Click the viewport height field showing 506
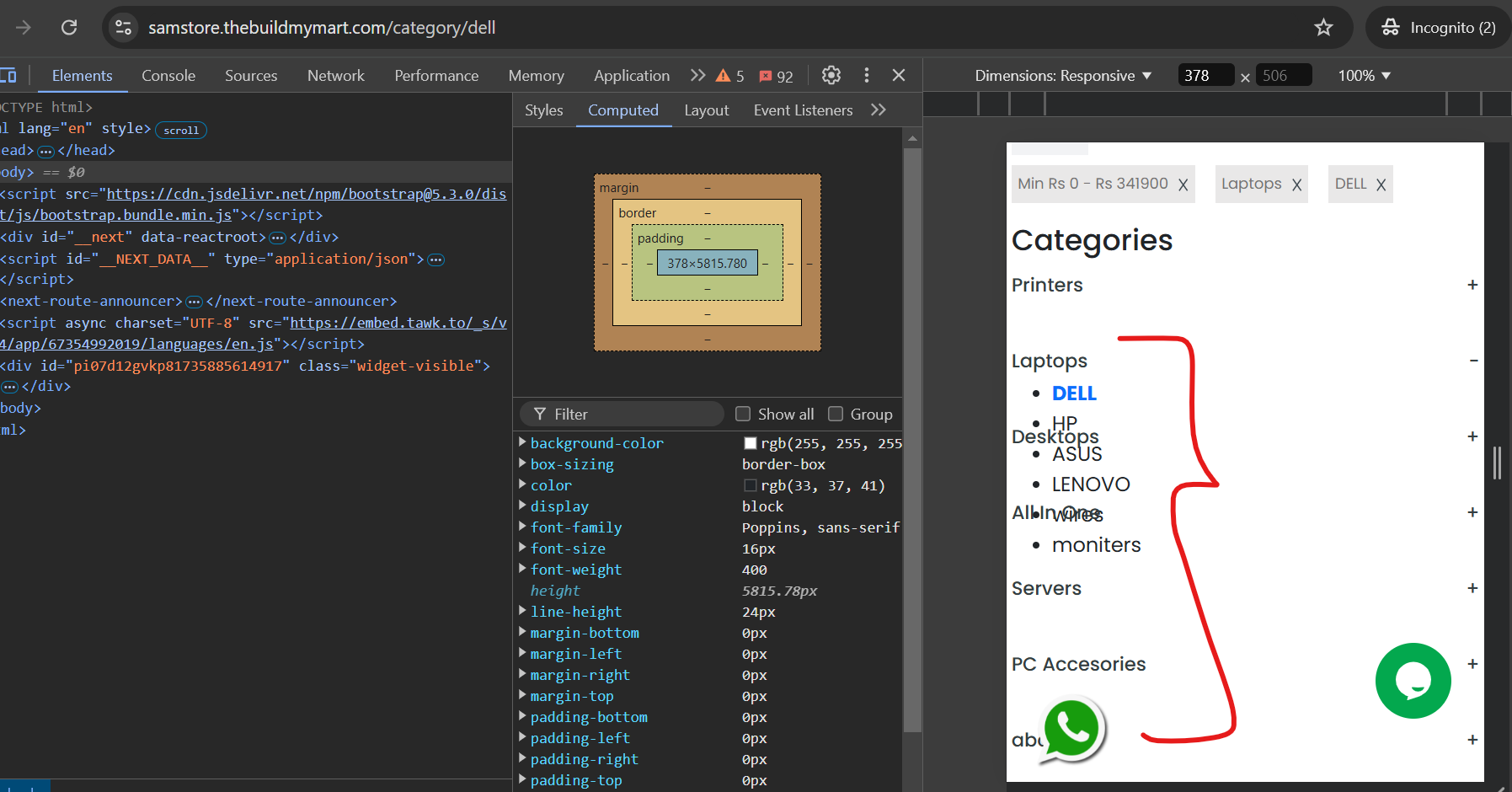The width and height of the screenshot is (1512, 792). [1284, 76]
